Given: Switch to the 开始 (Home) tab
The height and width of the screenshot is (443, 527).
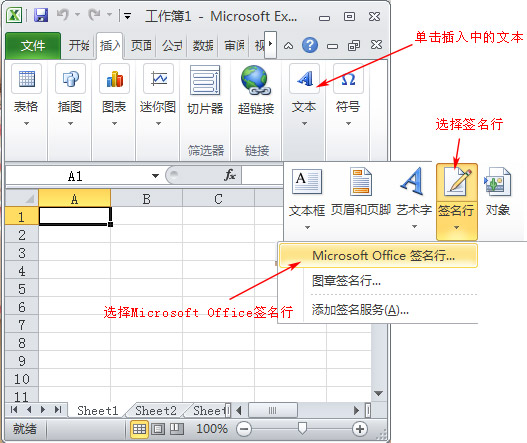Looking at the screenshot, I should [79, 45].
